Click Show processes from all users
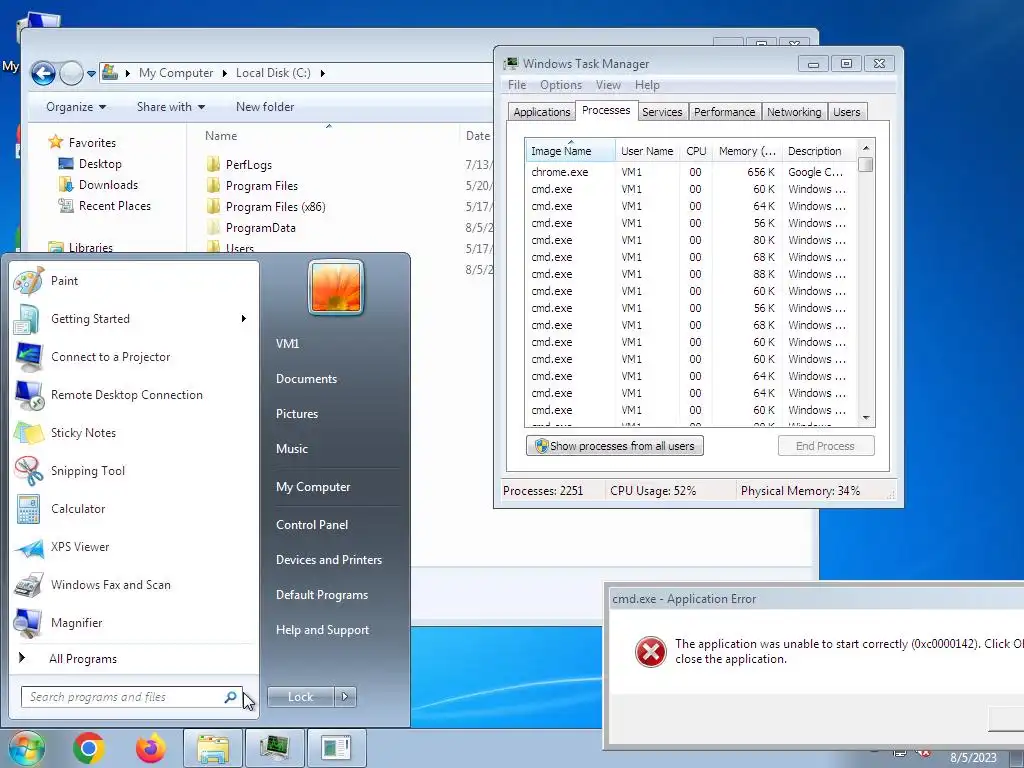 point(615,446)
